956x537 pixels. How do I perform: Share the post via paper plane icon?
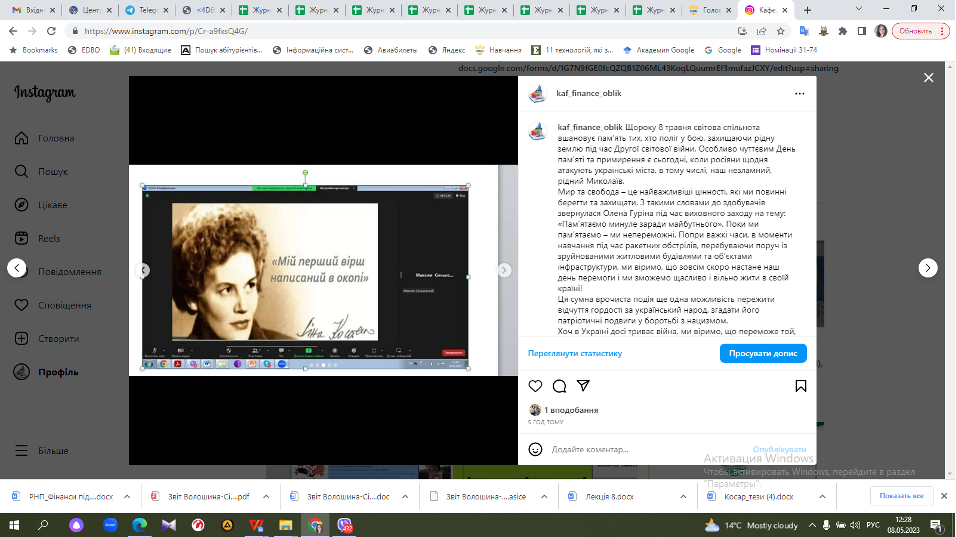tap(584, 386)
